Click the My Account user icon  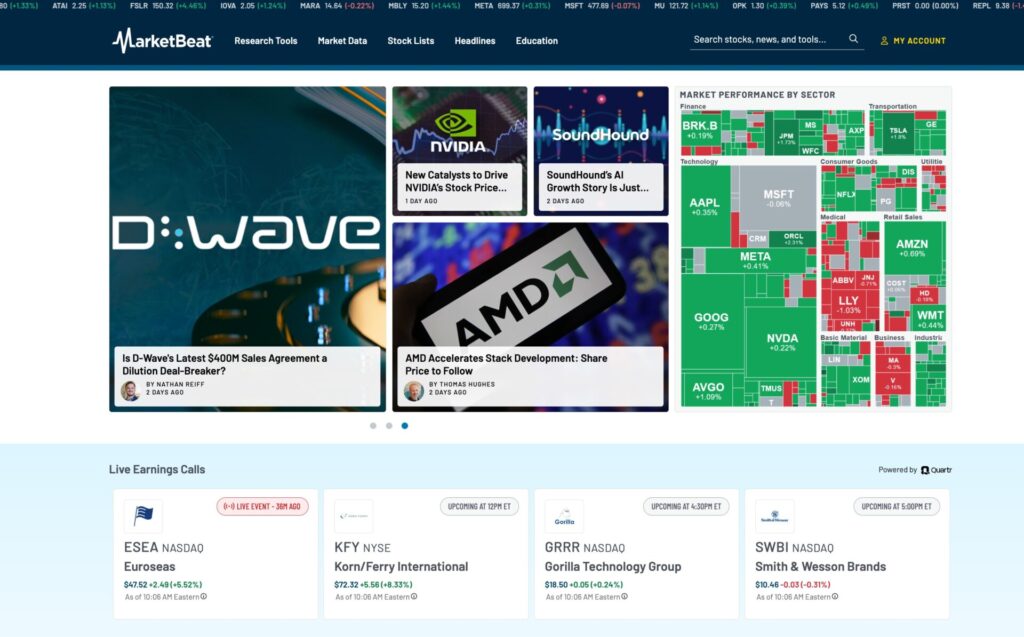pos(884,41)
